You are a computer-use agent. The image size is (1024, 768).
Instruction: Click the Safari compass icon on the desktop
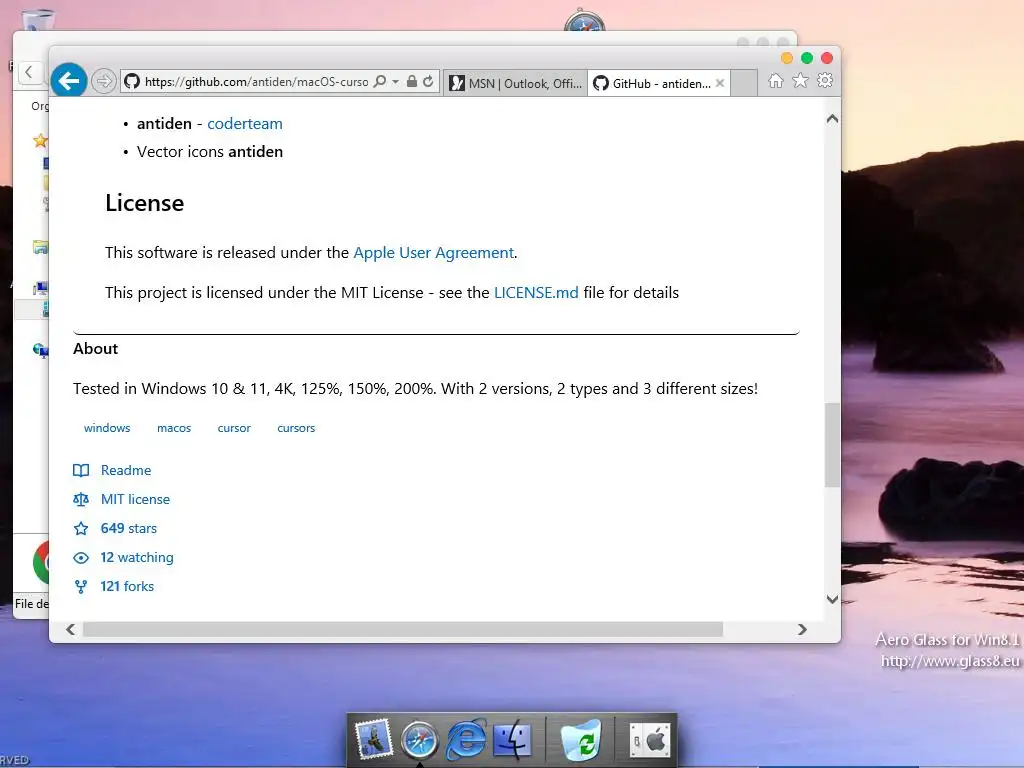(584, 21)
